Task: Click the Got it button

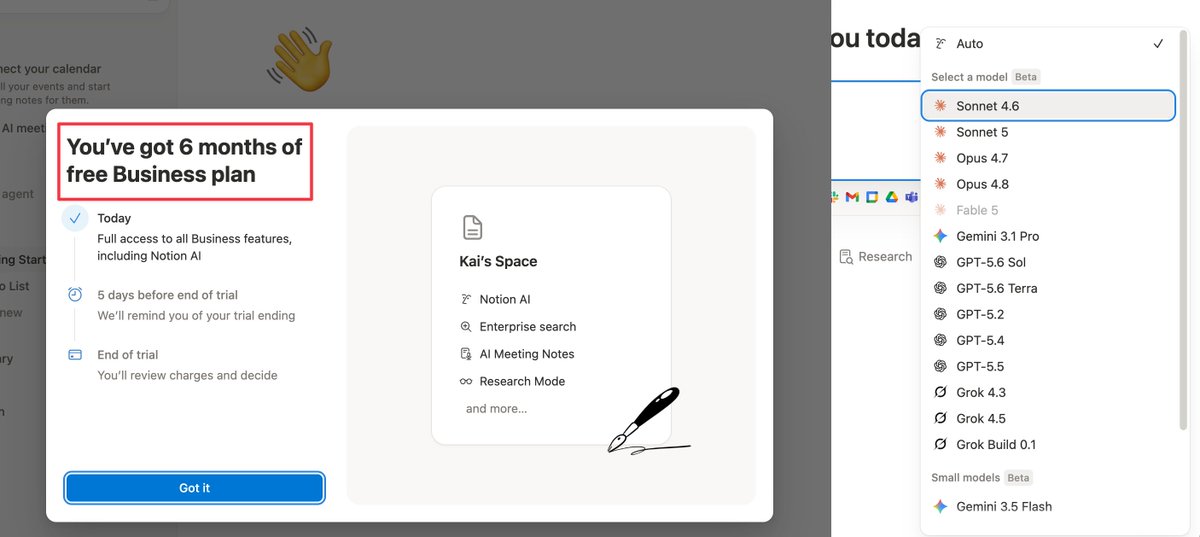Action: click(x=194, y=488)
